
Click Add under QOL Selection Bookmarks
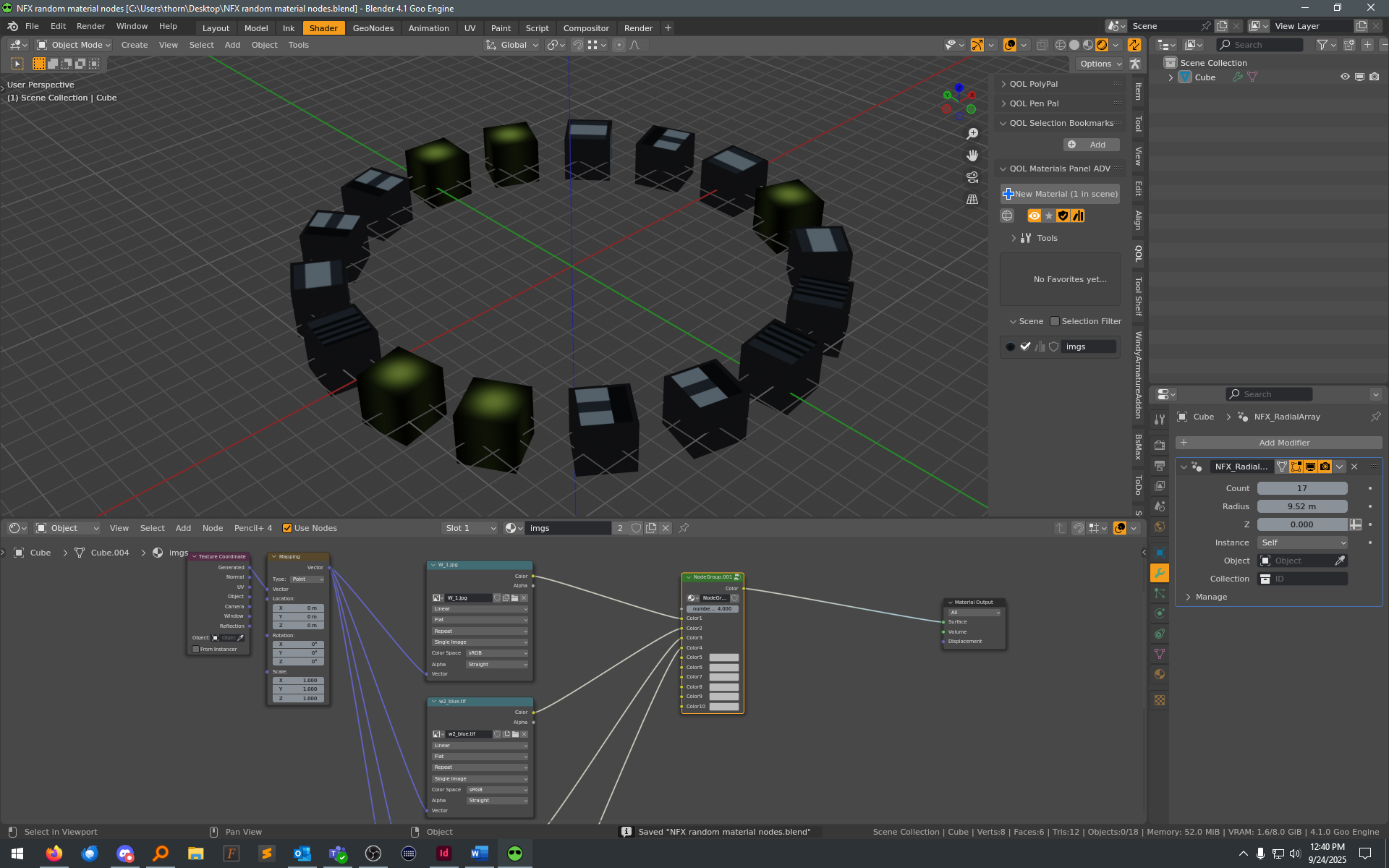tap(1091, 145)
